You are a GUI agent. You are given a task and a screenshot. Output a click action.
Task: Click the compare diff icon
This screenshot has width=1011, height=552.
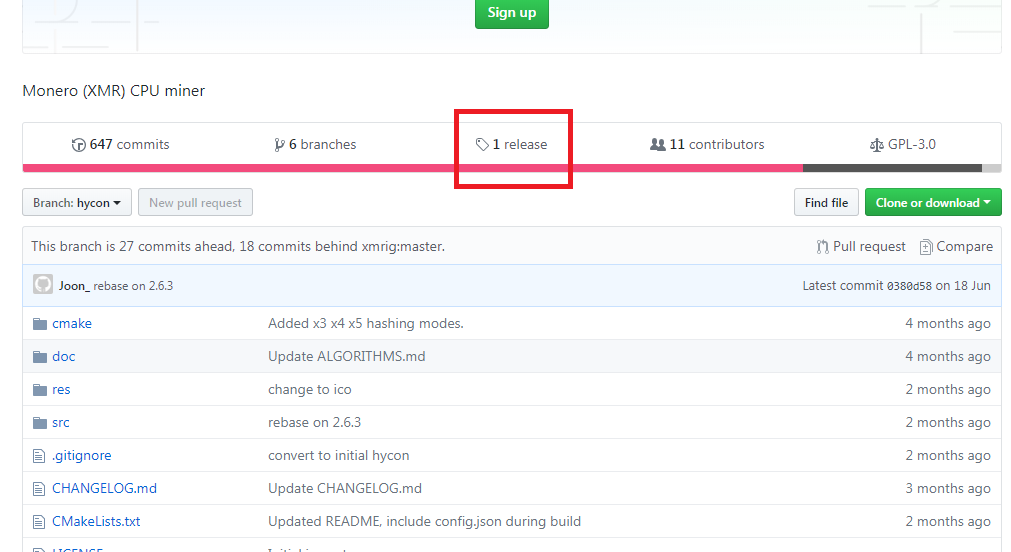(926, 247)
